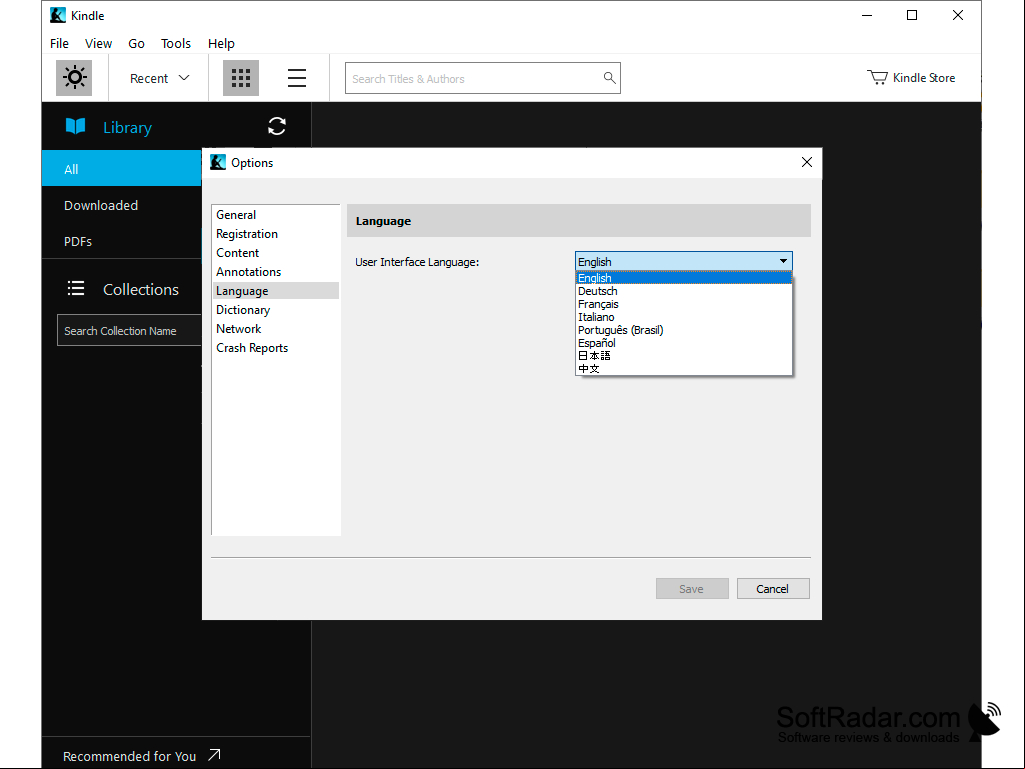
Task: Open the Tools menu
Action: coord(176,43)
